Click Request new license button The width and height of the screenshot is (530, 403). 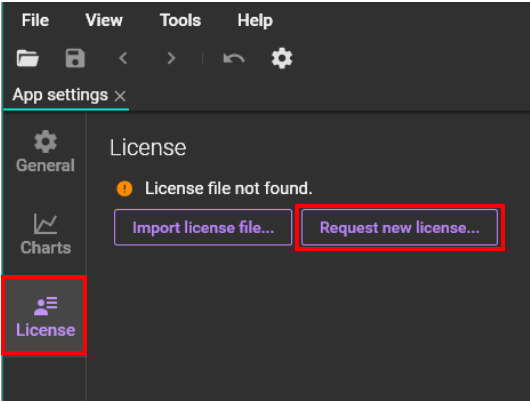coord(400,227)
